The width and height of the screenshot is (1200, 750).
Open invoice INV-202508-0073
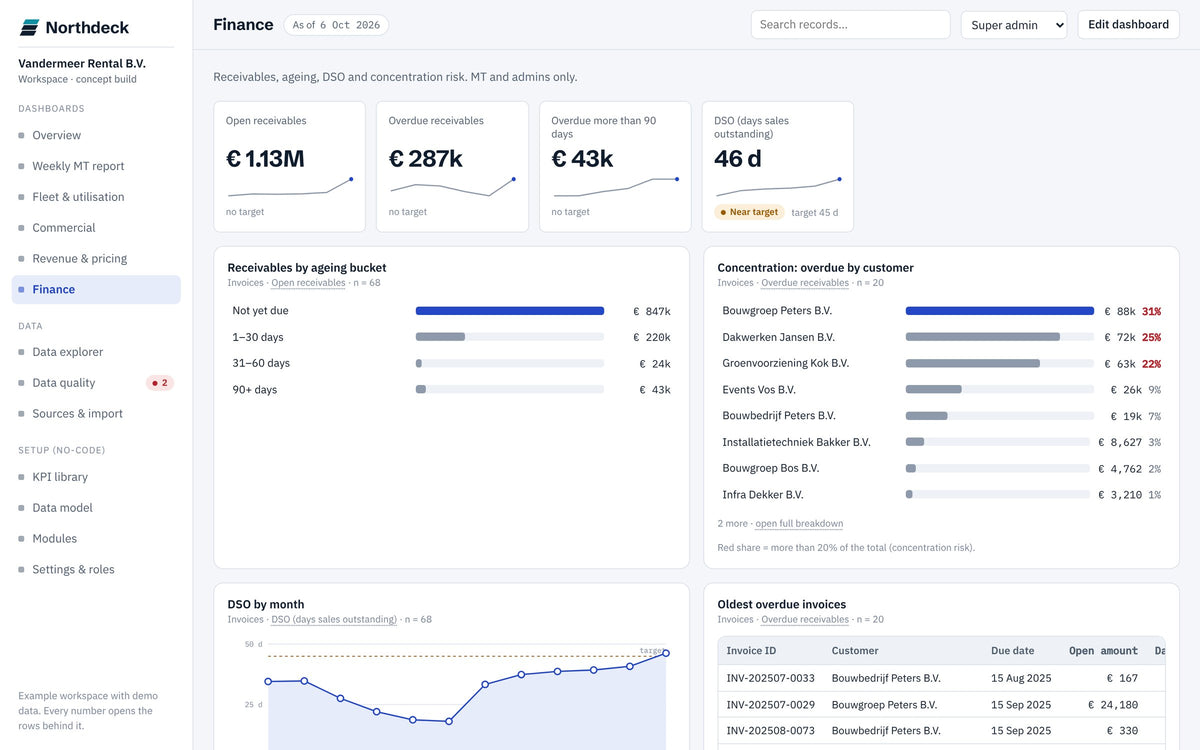770,730
